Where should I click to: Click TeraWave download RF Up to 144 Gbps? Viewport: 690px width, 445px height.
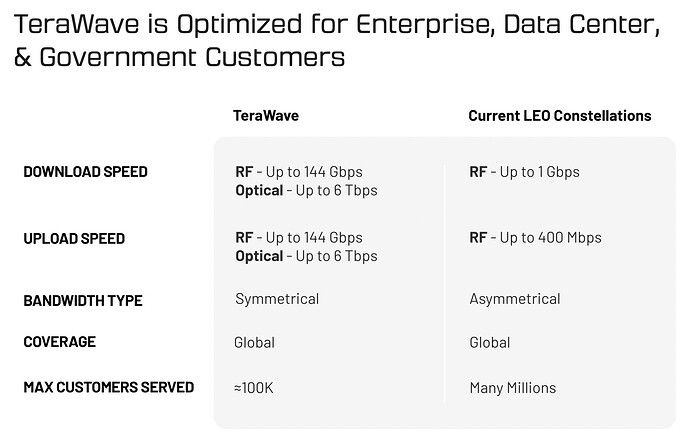[298, 172]
